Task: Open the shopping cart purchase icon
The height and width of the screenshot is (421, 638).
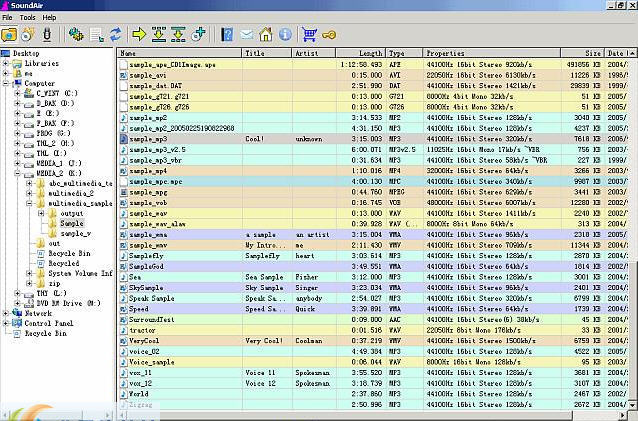Action: pos(310,35)
